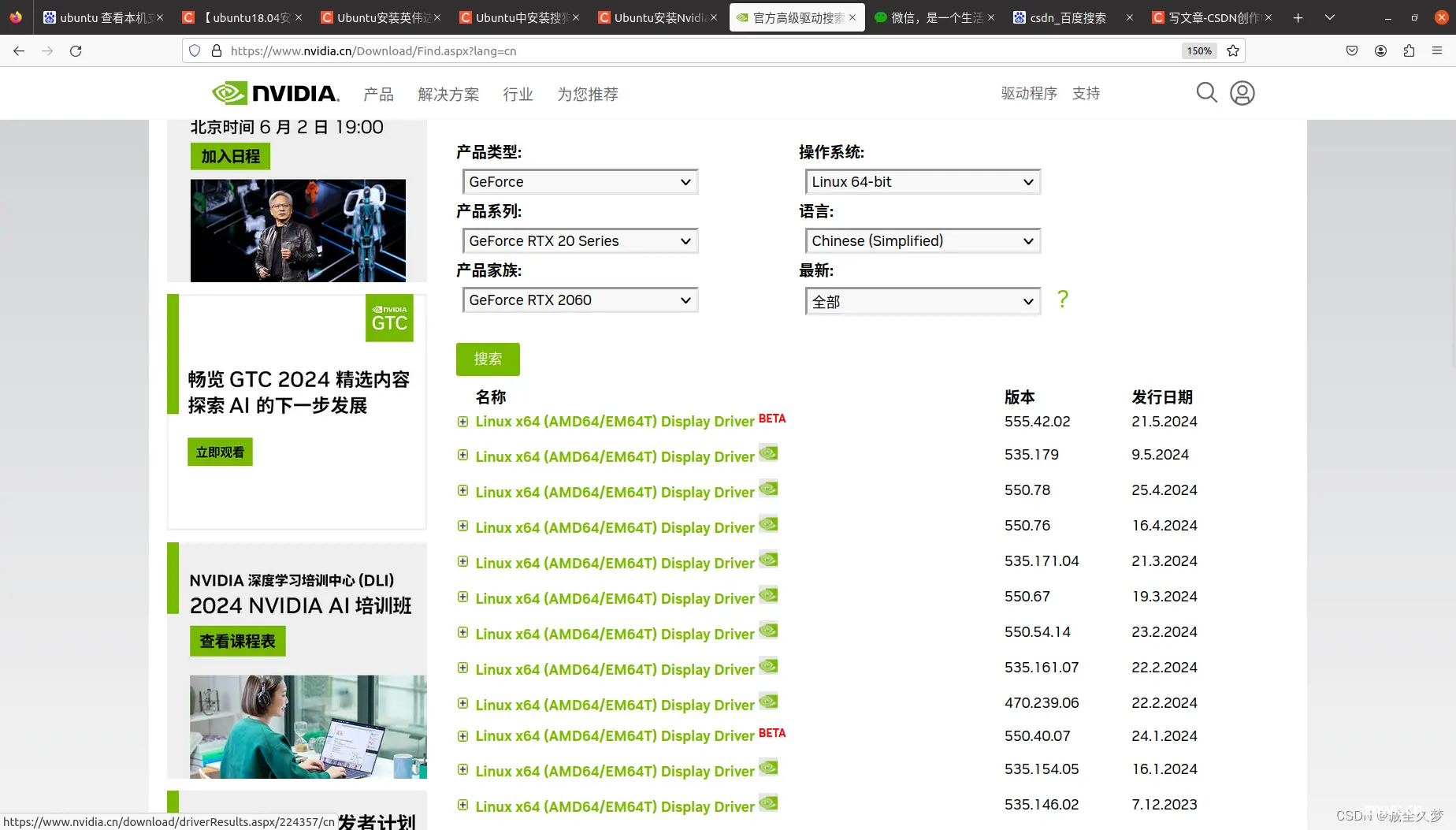
Task: Open the 语言 Chinese (Simplified) dropdown
Action: click(923, 241)
